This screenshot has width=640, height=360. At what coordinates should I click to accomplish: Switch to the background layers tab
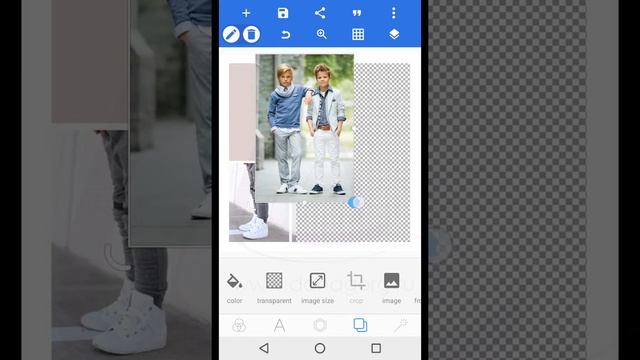pyautogui.click(x=360, y=325)
